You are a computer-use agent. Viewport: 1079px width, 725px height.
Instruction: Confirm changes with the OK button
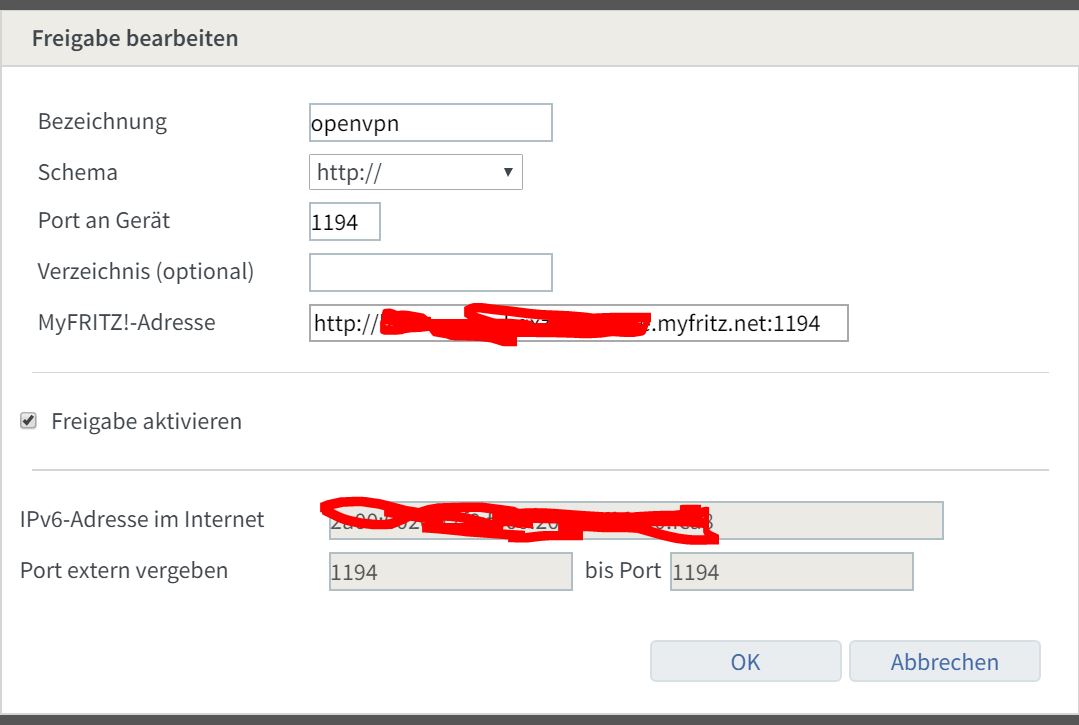pyautogui.click(x=745, y=661)
